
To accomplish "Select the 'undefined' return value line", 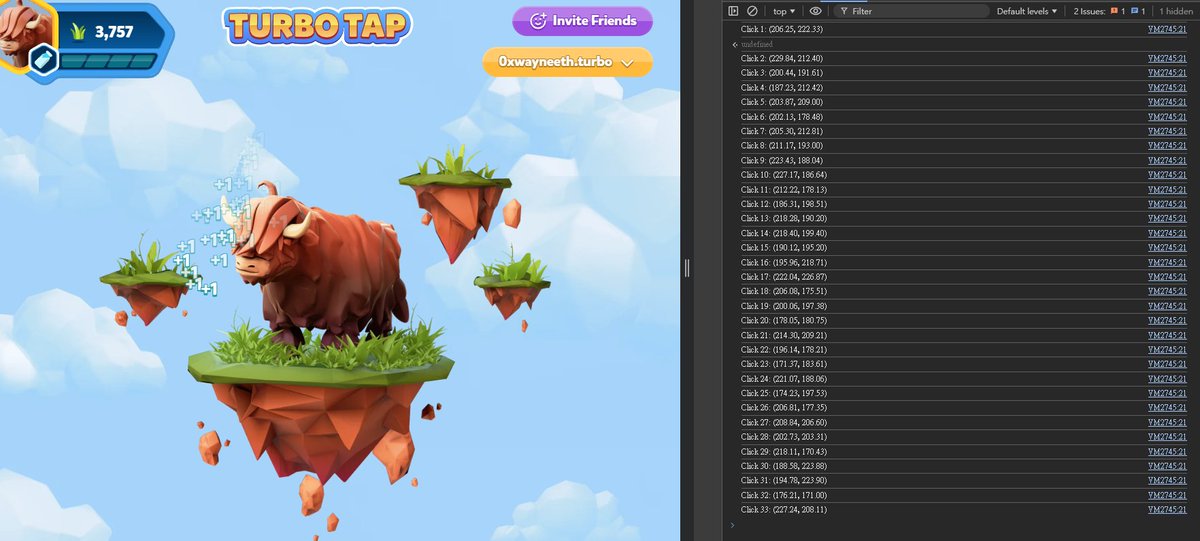I will point(757,44).
